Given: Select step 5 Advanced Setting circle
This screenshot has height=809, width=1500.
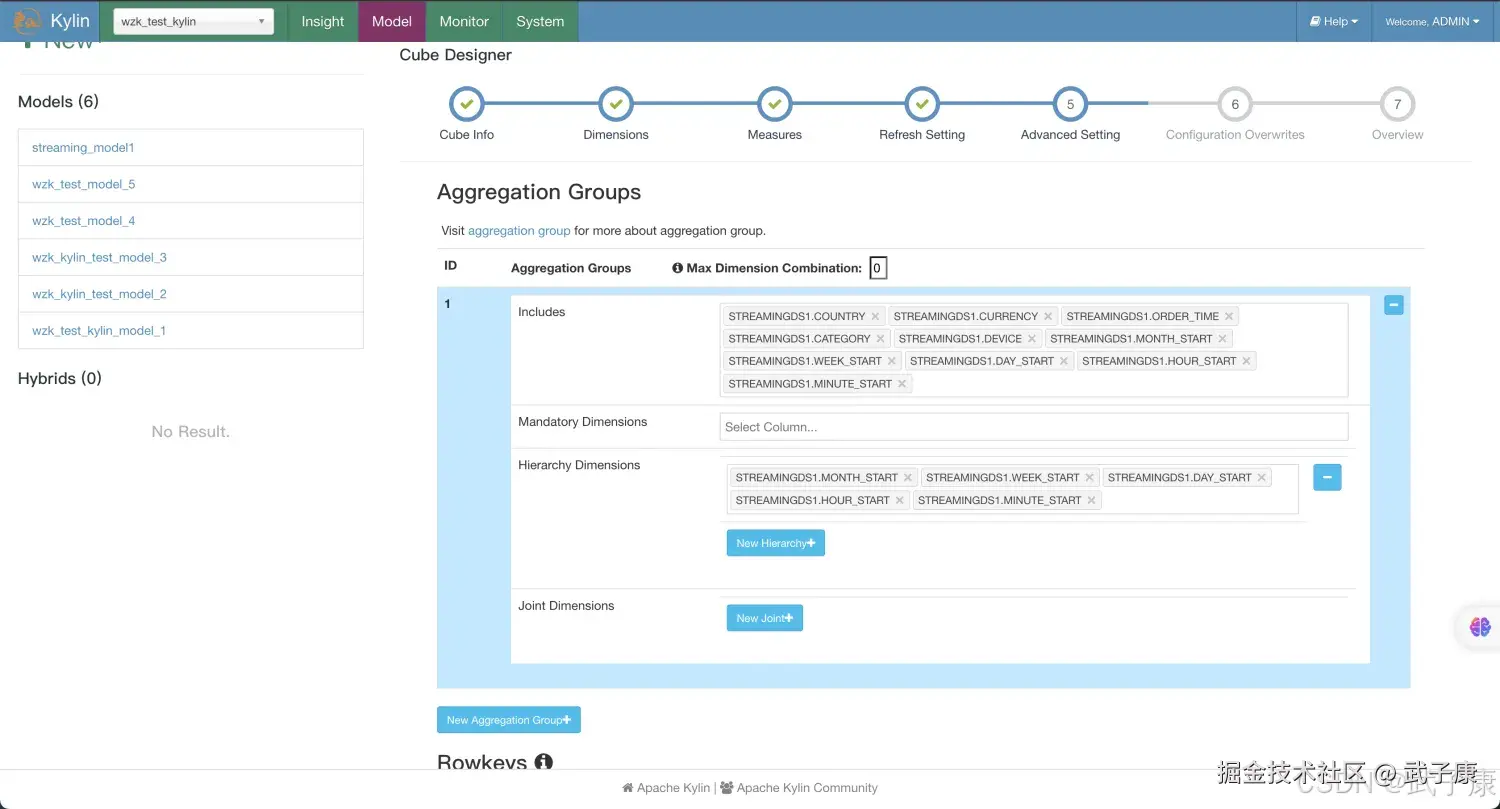Looking at the screenshot, I should [1070, 104].
